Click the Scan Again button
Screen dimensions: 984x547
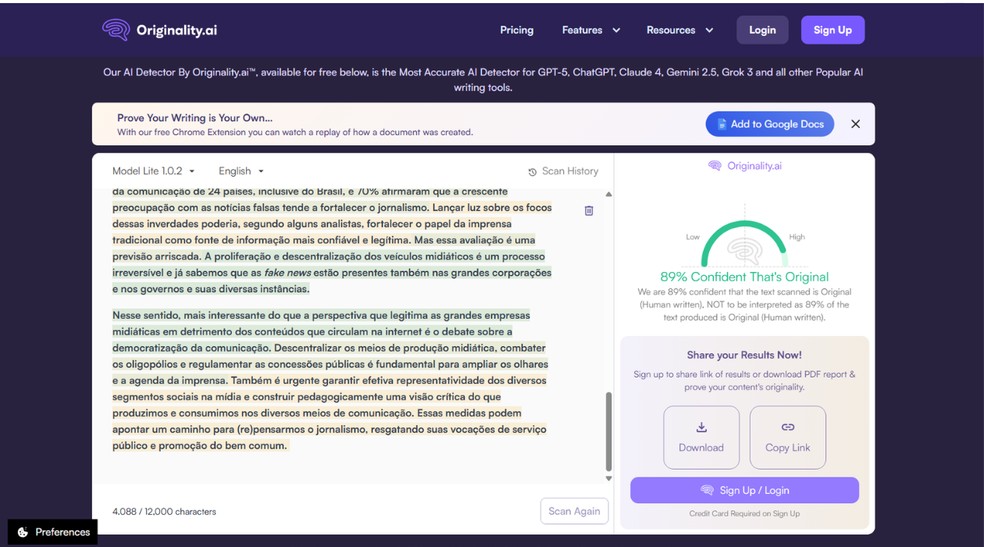pyautogui.click(x=574, y=511)
